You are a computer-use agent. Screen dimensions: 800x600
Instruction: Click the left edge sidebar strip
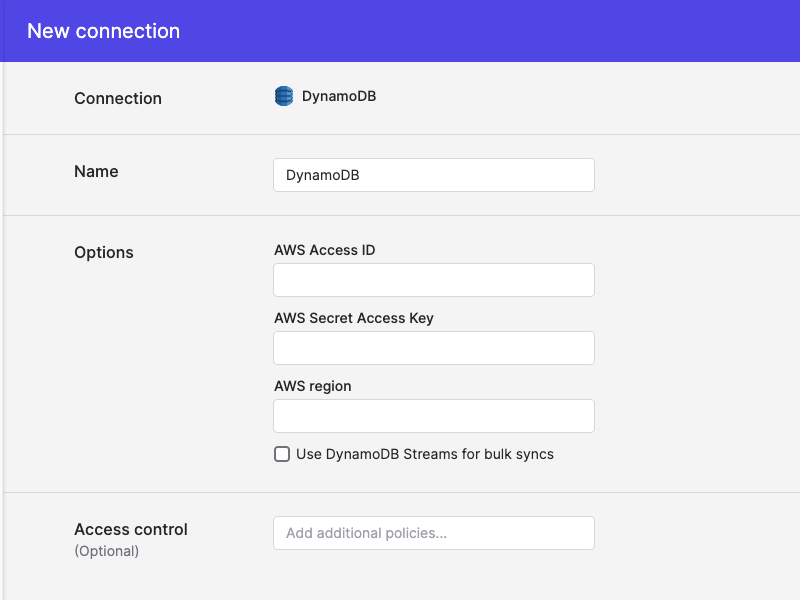click(2, 331)
